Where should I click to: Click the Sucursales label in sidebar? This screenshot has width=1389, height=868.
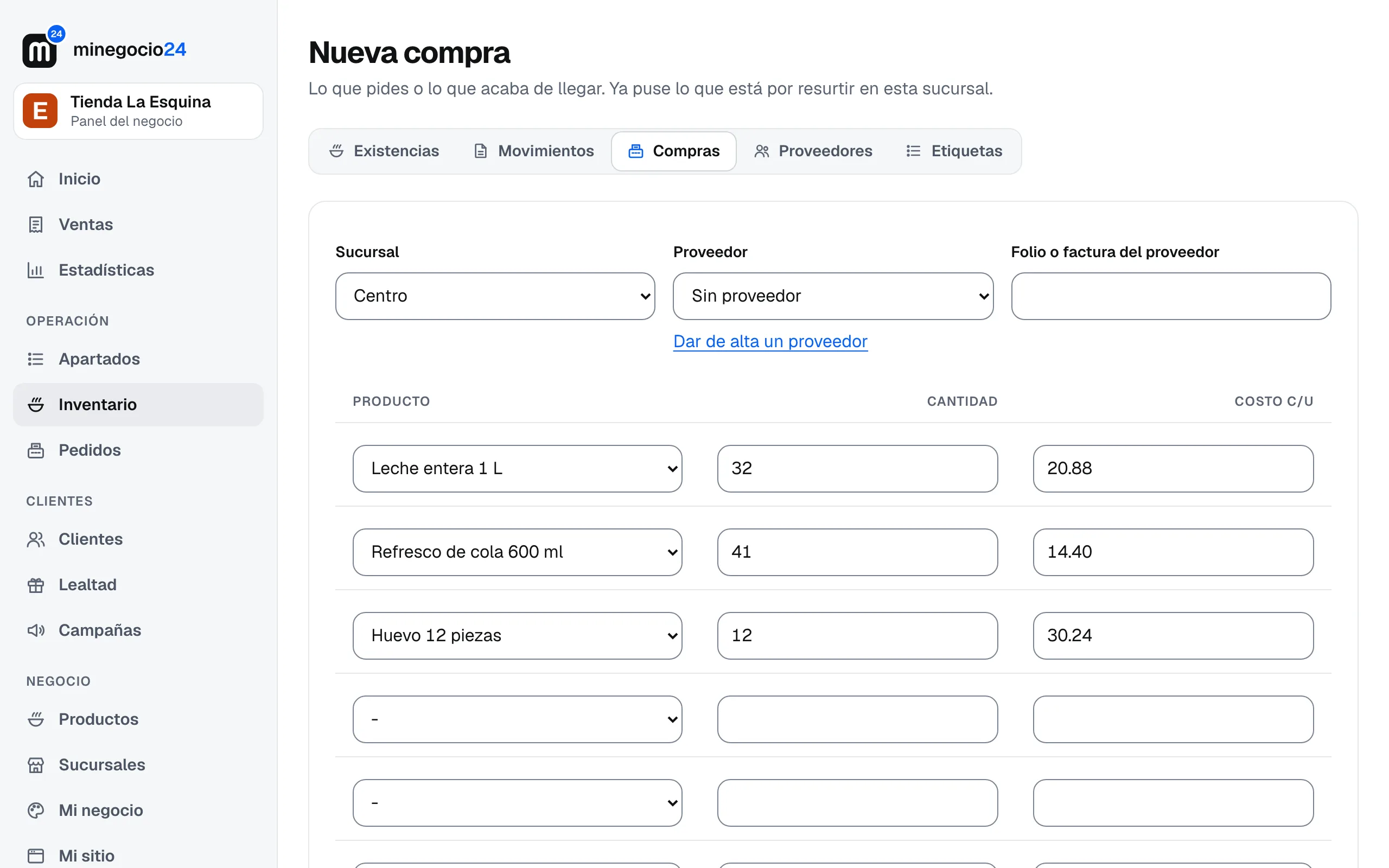[x=102, y=765]
